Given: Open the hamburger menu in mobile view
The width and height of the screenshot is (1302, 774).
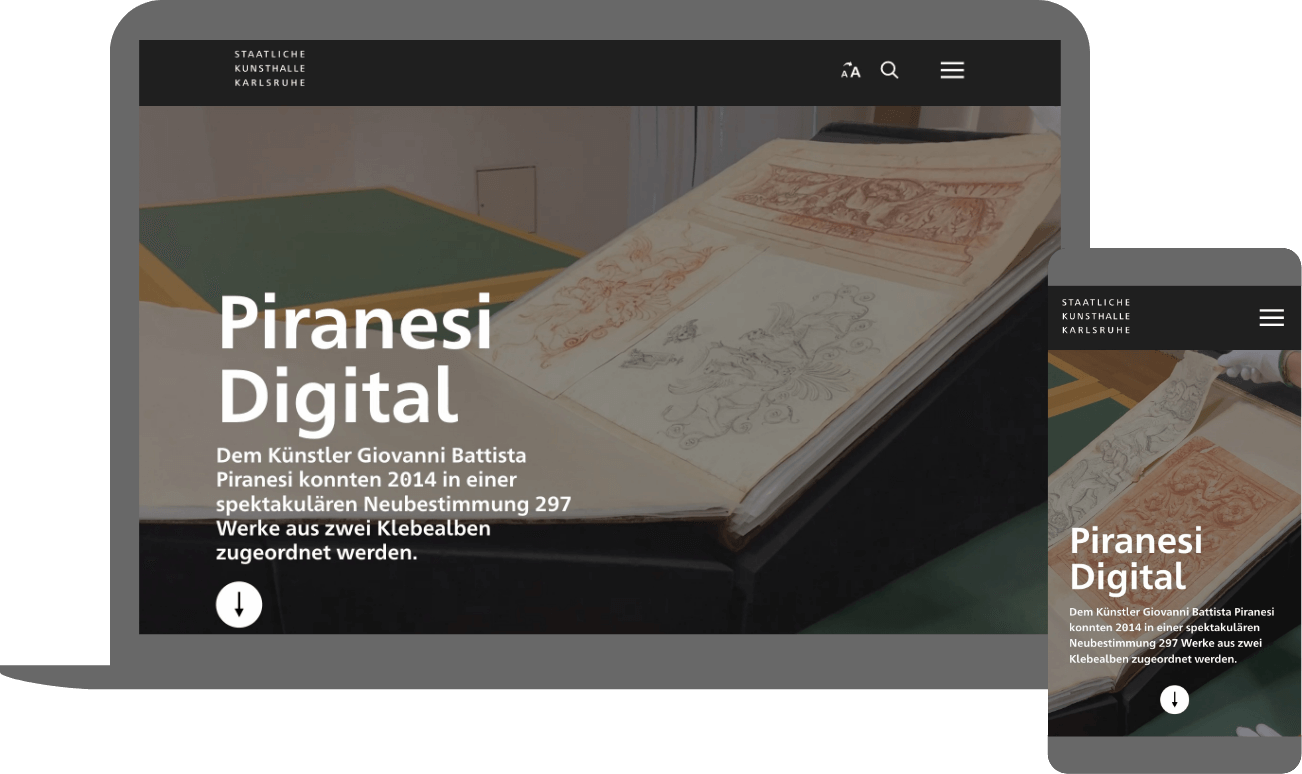Looking at the screenshot, I should [x=1271, y=317].
